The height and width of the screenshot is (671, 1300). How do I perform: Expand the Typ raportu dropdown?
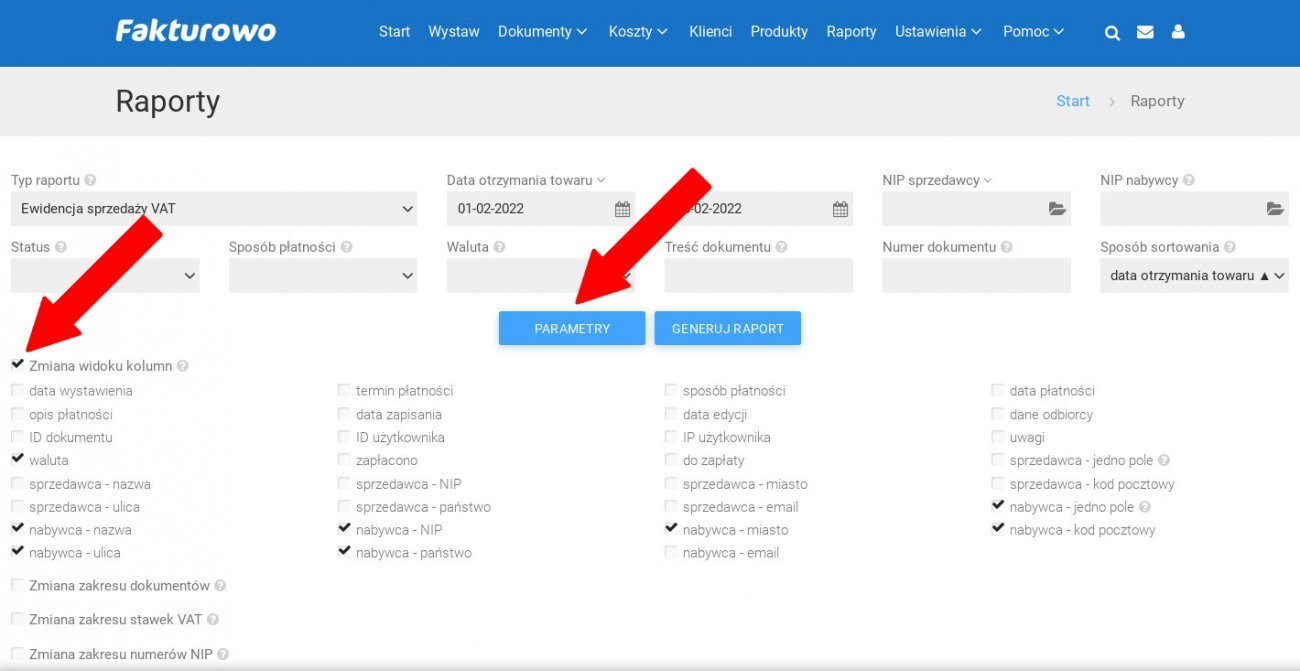click(215, 209)
